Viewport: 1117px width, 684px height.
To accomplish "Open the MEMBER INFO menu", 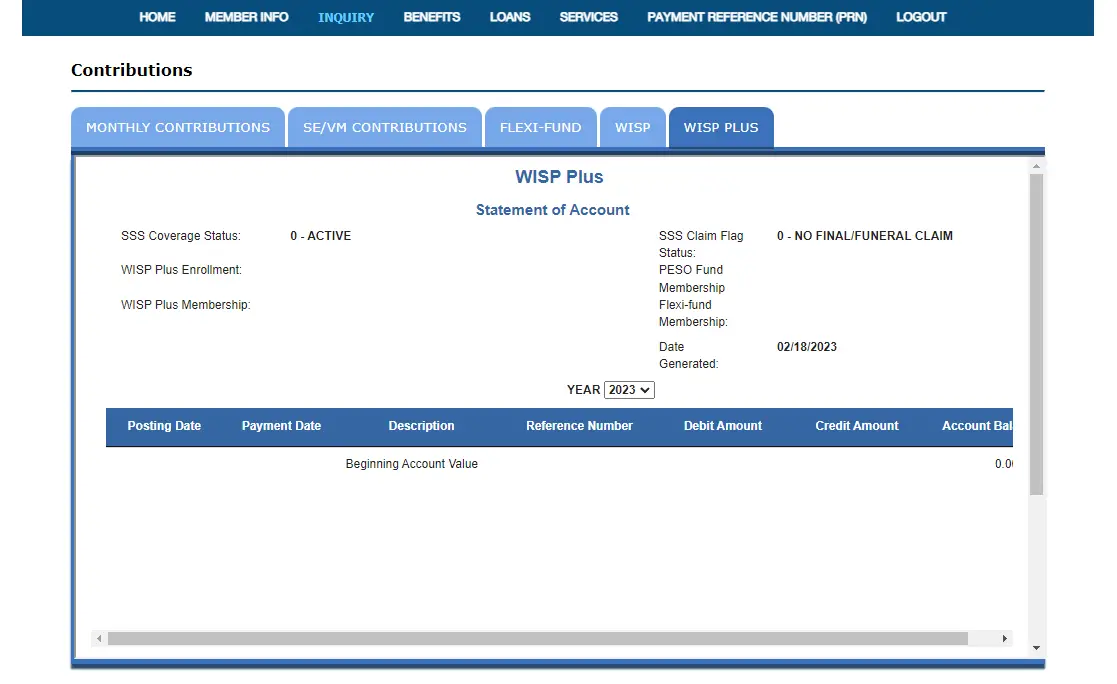I will pos(246,17).
